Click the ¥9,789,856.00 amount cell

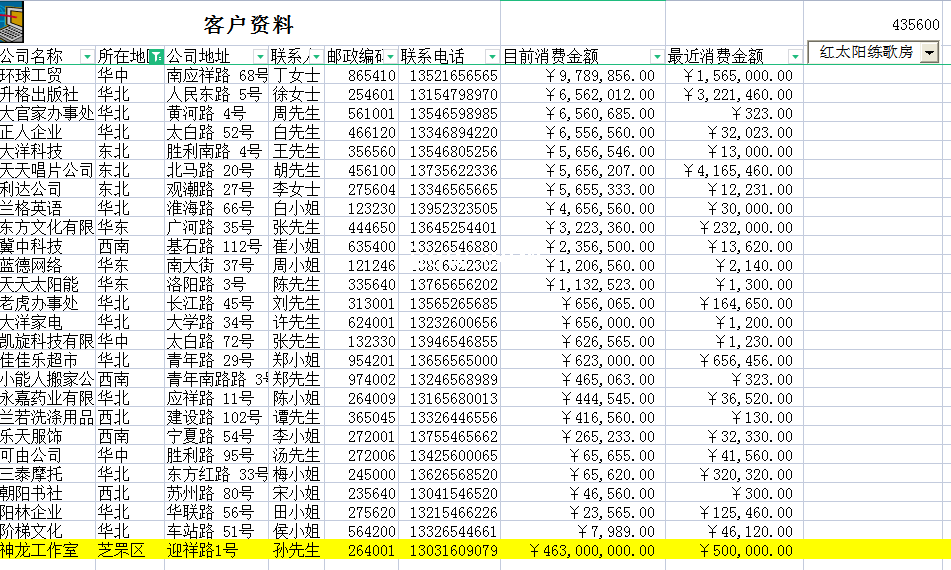(x=583, y=75)
